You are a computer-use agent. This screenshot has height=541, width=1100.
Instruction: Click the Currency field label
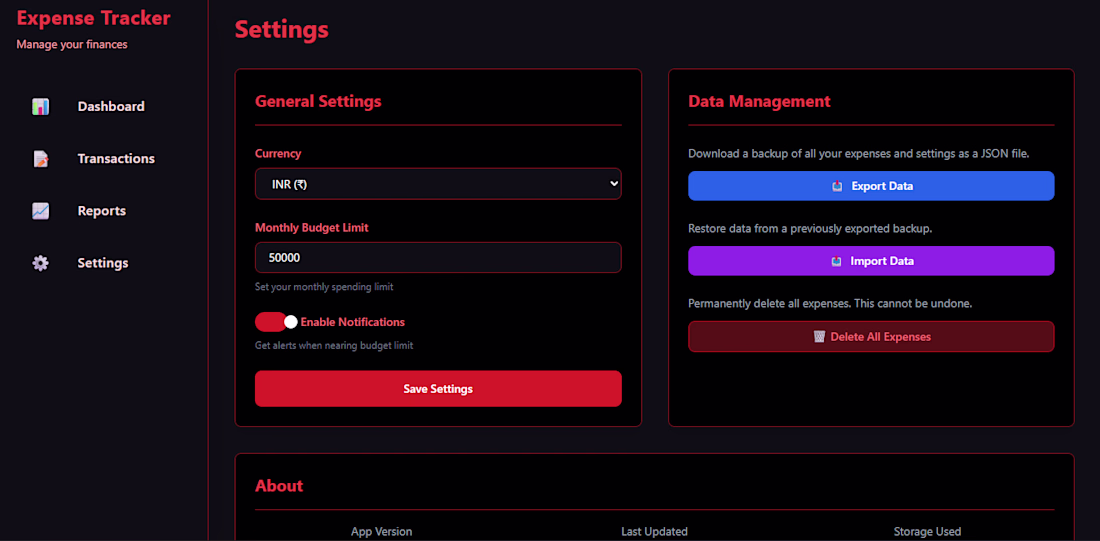(x=278, y=154)
